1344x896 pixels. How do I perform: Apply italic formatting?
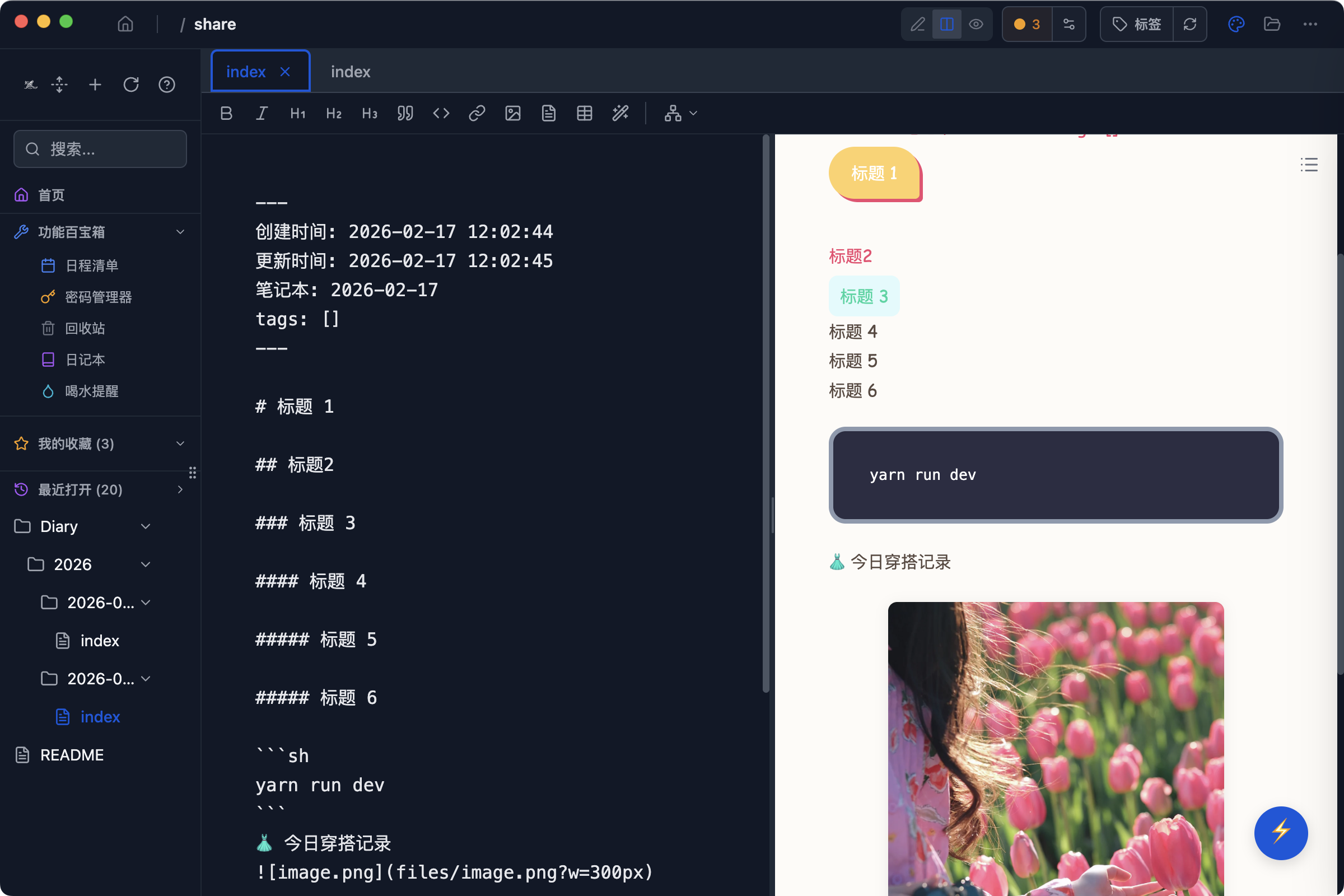(262, 113)
